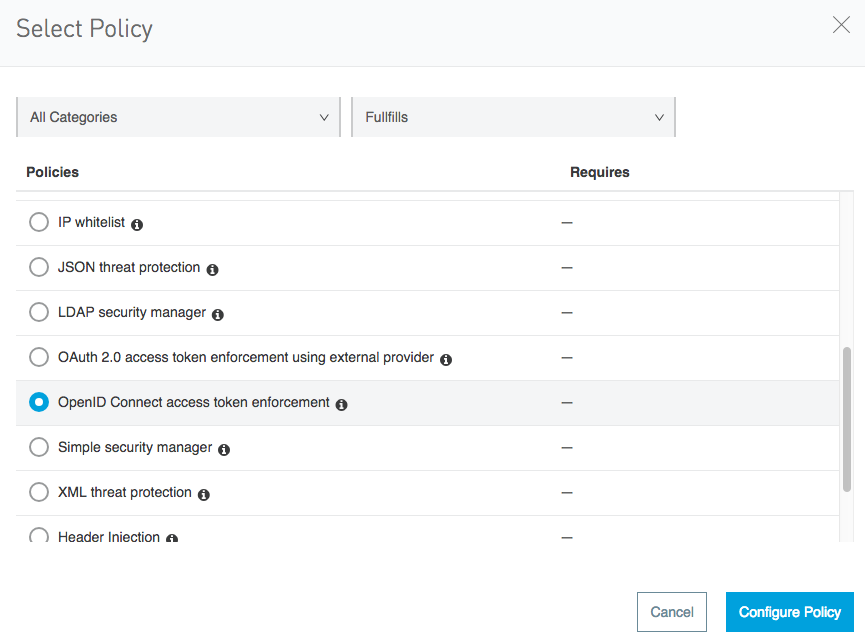865x638 pixels.
Task: Select the IP whitelist radio button
Action: click(x=39, y=222)
